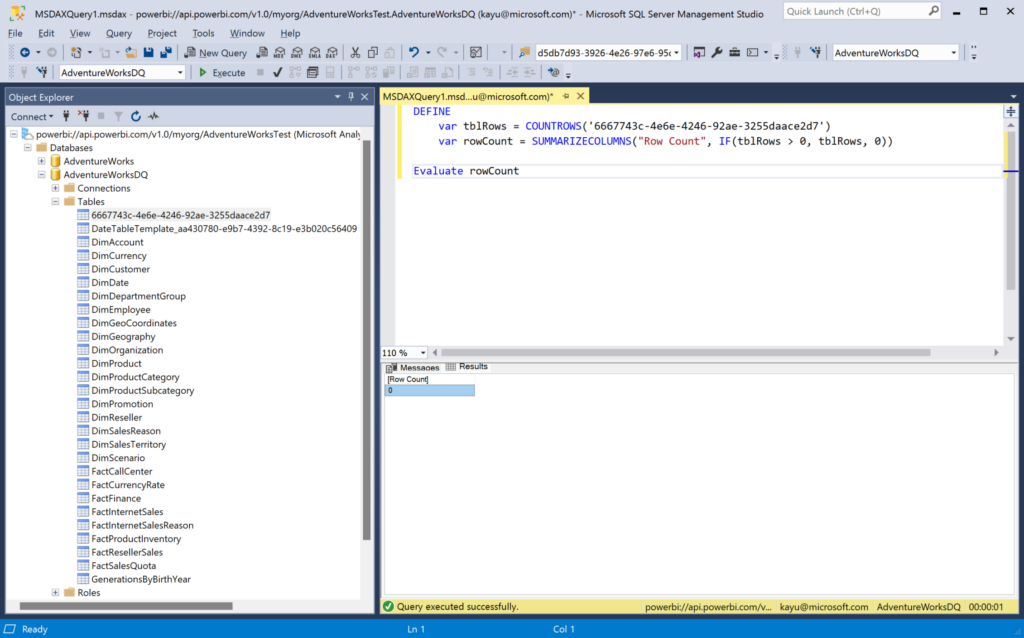Open the d5db7d93 find combo box dropdown
This screenshot has width=1024, height=638.
tap(677, 53)
